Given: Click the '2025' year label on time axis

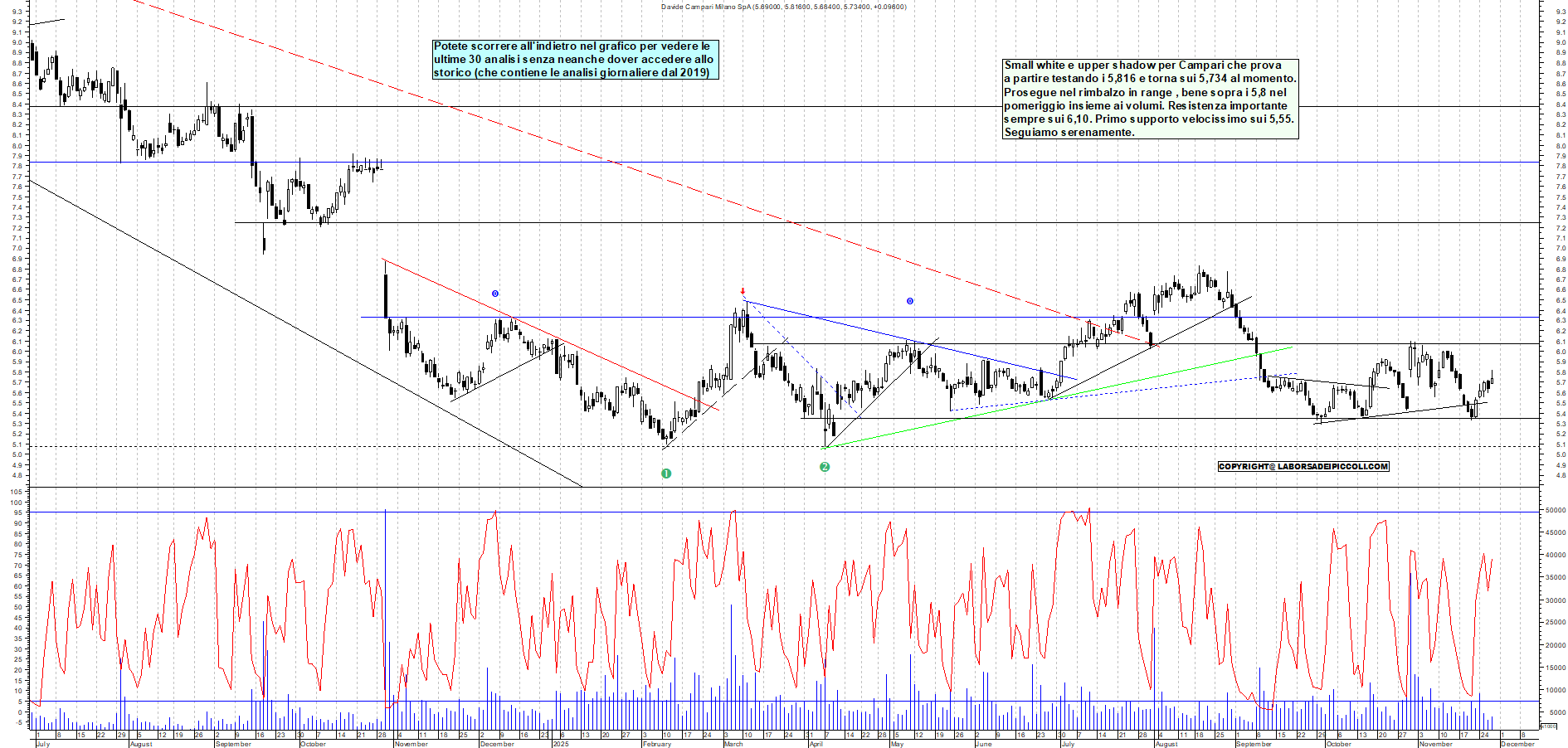Looking at the screenshot, I should pos(561,744).
